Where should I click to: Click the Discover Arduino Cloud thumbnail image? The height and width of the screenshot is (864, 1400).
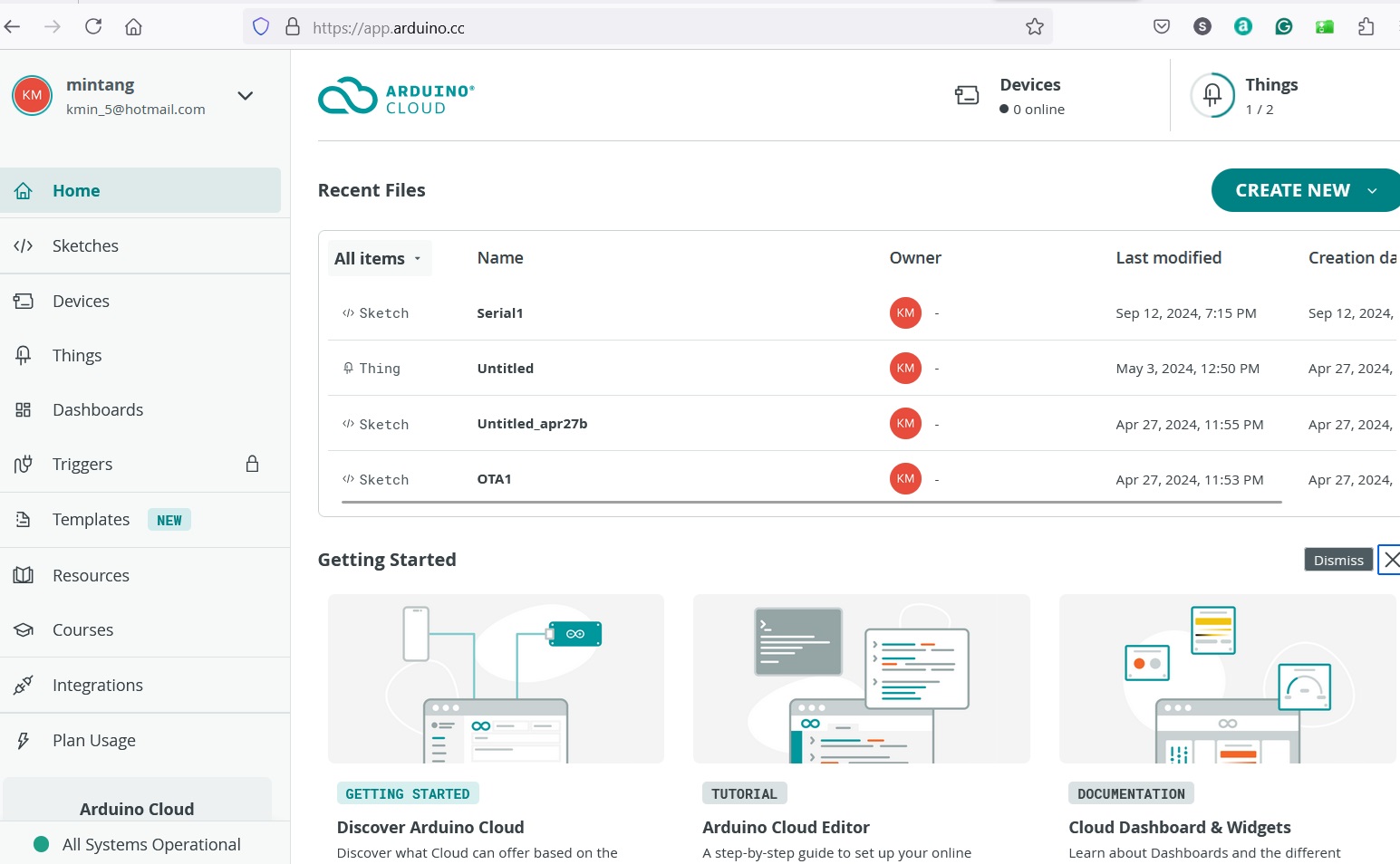click(x=496, y=678)
